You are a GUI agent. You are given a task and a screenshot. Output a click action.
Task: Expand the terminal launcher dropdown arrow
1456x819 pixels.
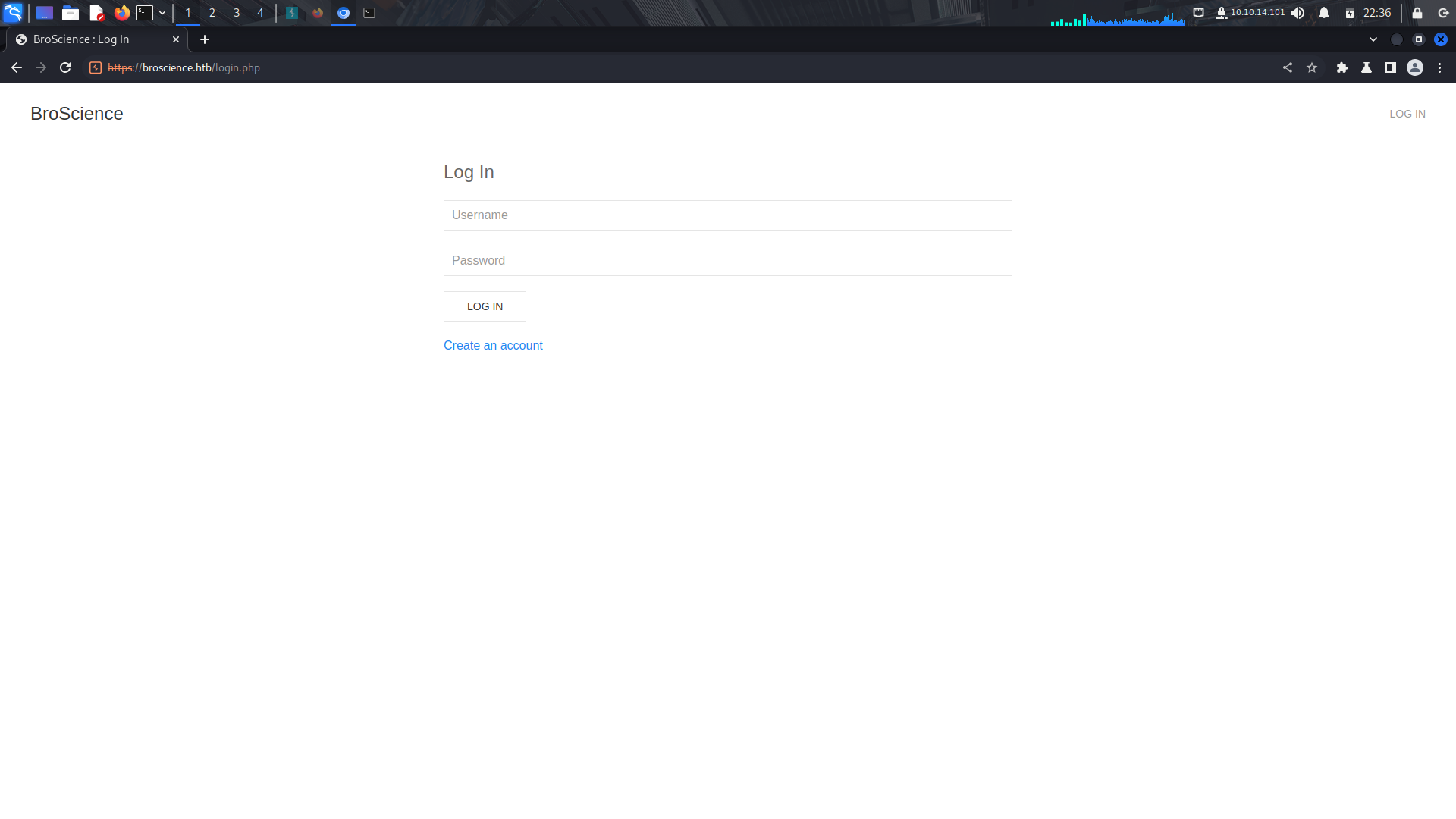(x=162, y=13)
